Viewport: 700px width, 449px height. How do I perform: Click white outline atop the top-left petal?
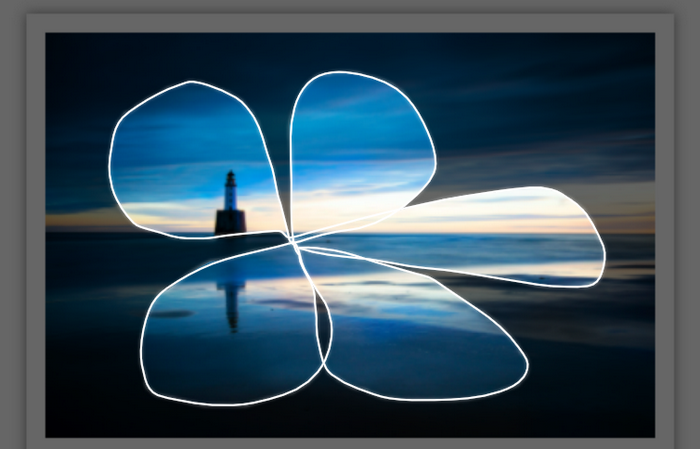(190, 82)
